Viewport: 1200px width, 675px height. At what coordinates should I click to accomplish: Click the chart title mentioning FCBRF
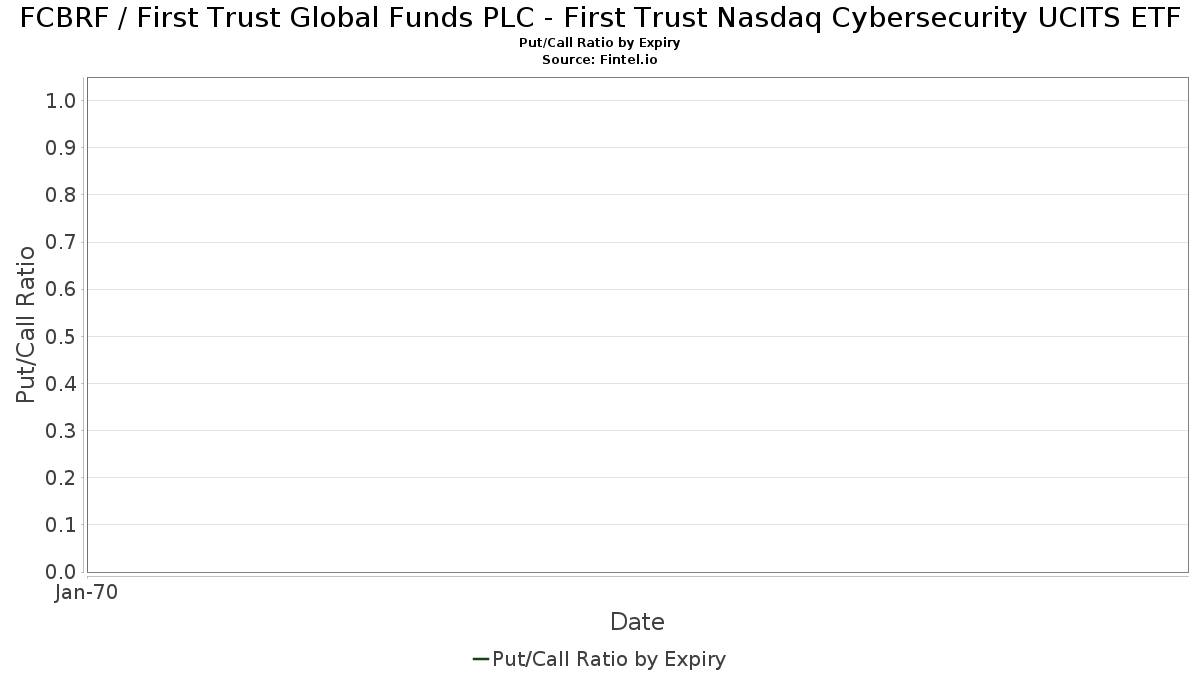tap(600, 18)
